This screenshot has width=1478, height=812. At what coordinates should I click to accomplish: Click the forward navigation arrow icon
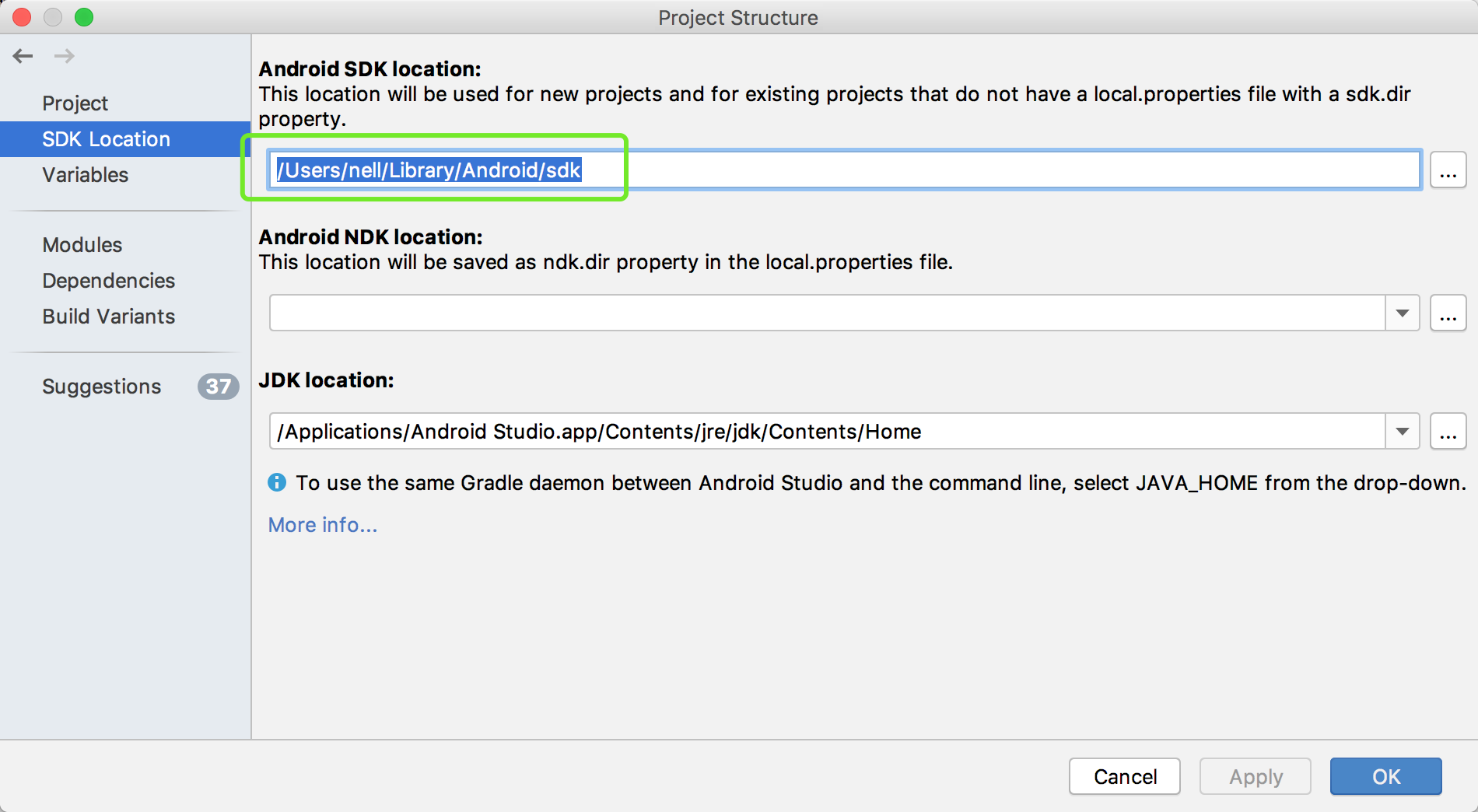[x=65, y=56]
